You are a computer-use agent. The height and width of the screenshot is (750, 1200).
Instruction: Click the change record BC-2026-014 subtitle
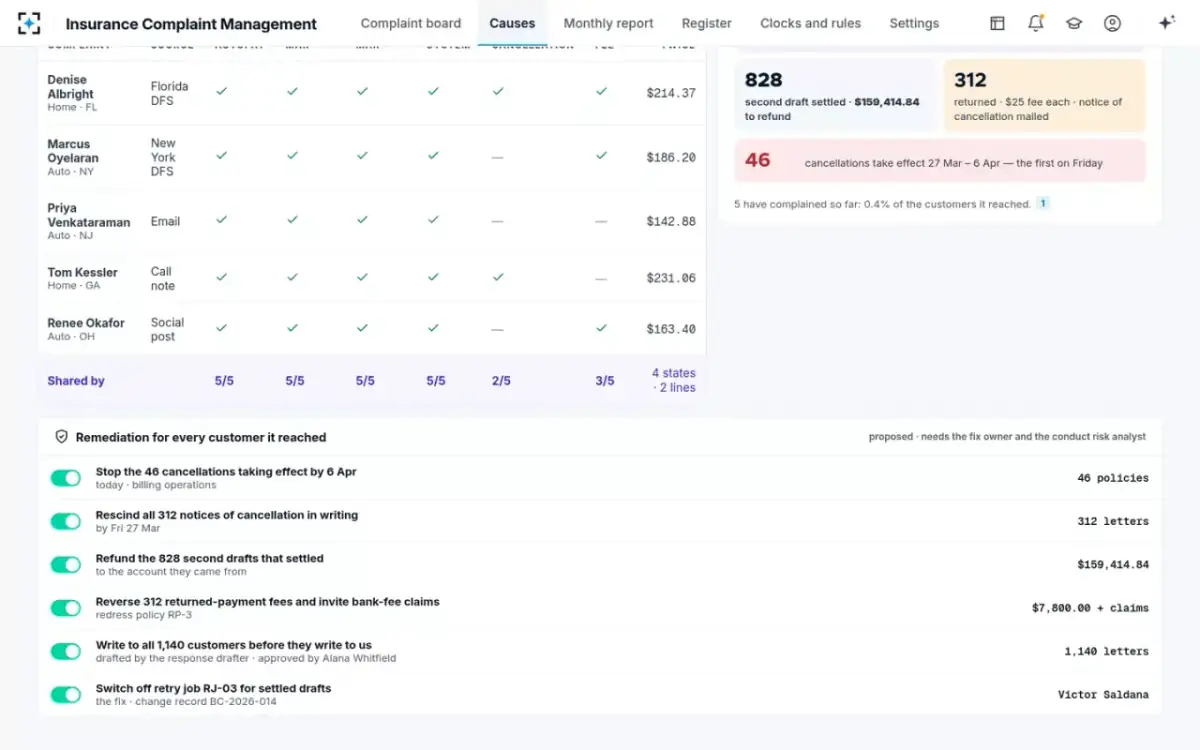[x=186, y=702]
